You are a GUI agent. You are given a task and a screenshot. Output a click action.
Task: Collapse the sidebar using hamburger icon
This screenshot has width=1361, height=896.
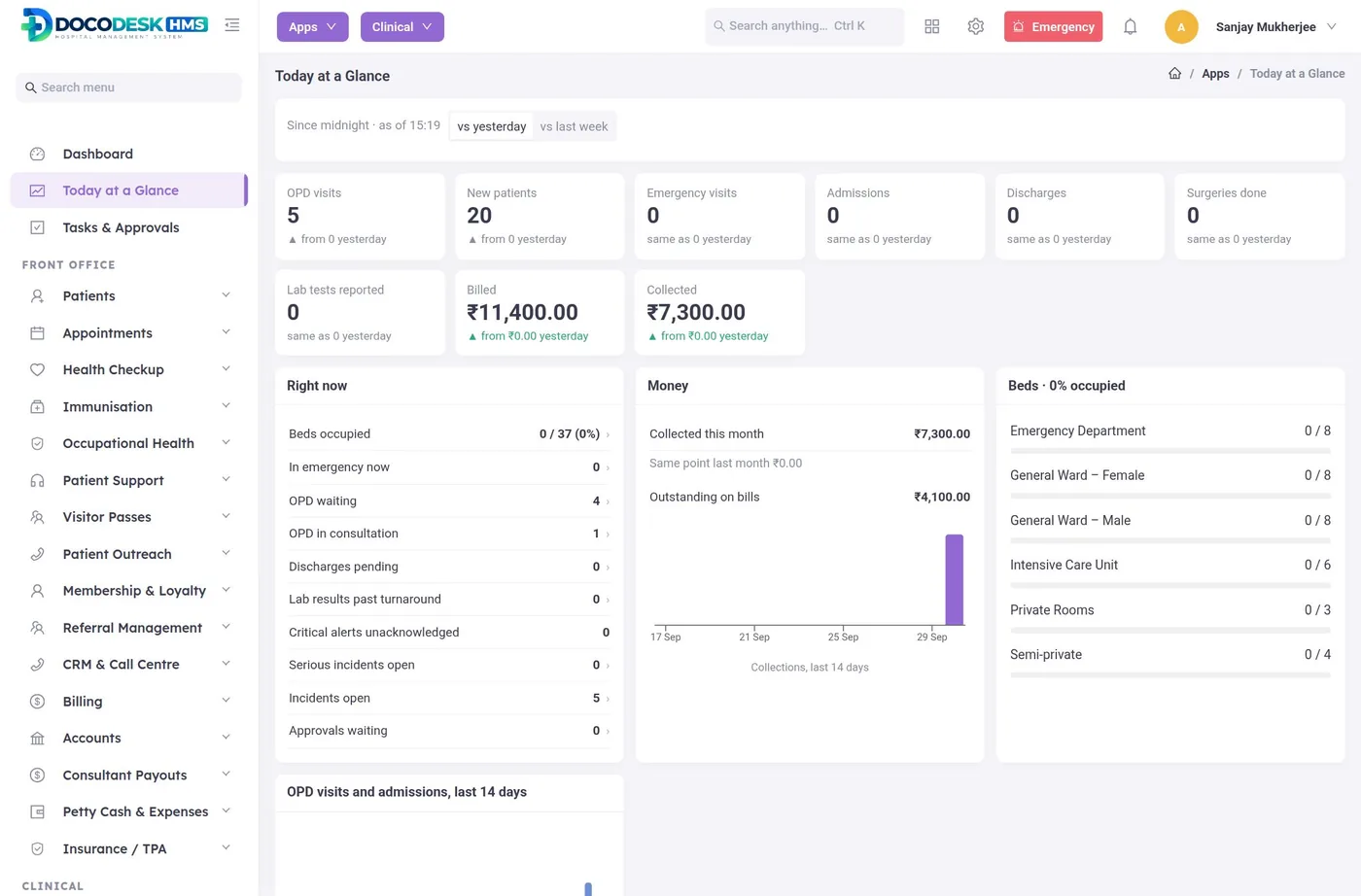click(x=231, y=25)
